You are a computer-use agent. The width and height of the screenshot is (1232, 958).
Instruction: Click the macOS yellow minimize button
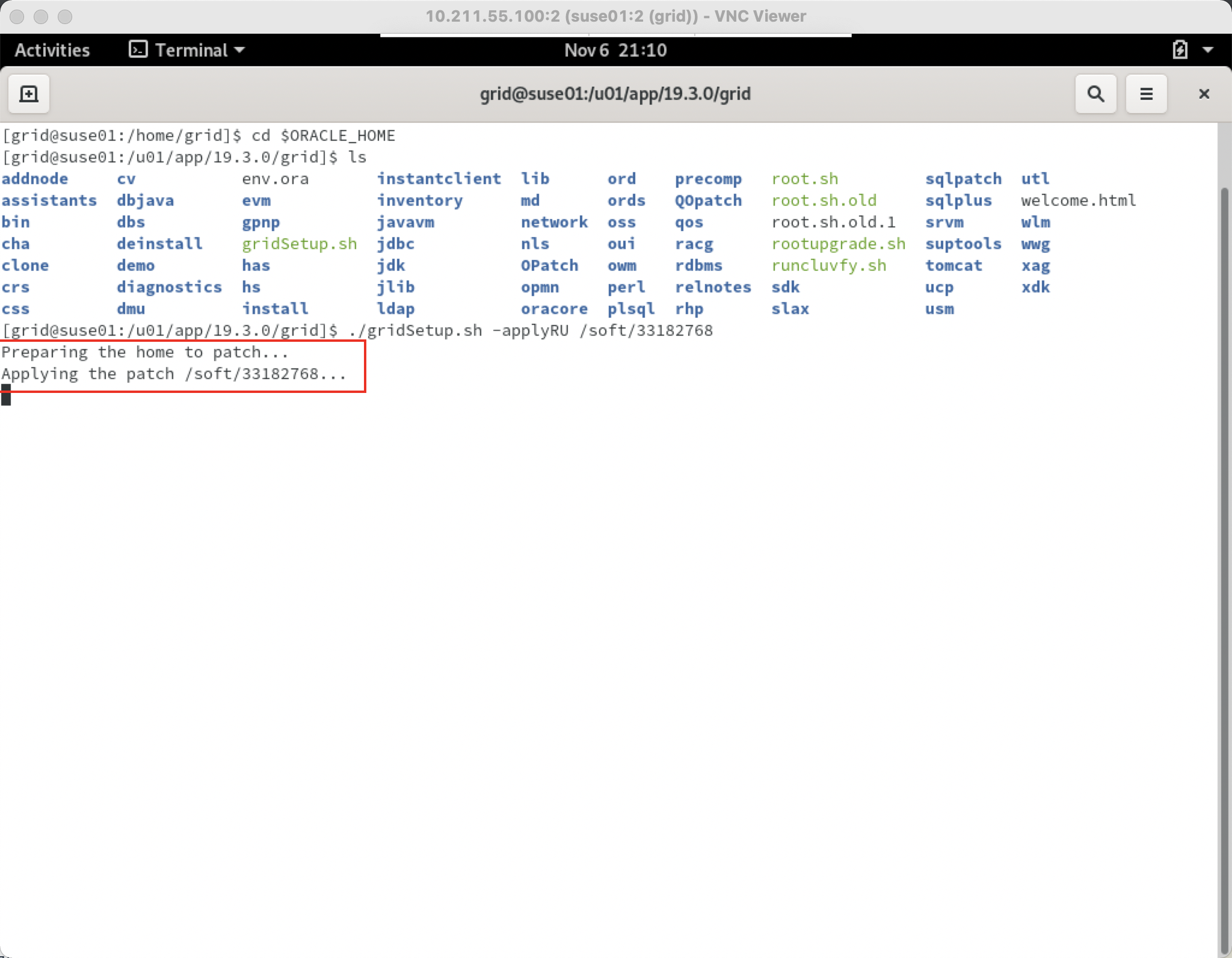[x=41, y=17]
